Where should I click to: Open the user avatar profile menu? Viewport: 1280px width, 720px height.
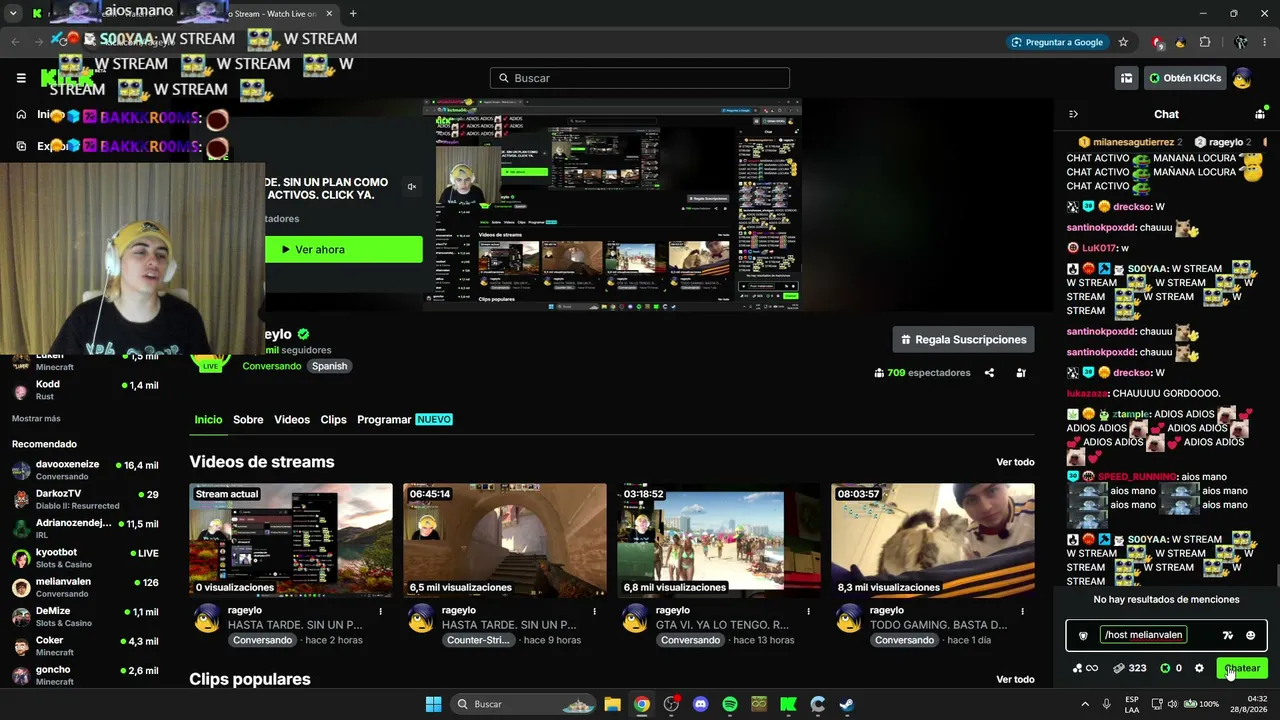[1242, 78]
